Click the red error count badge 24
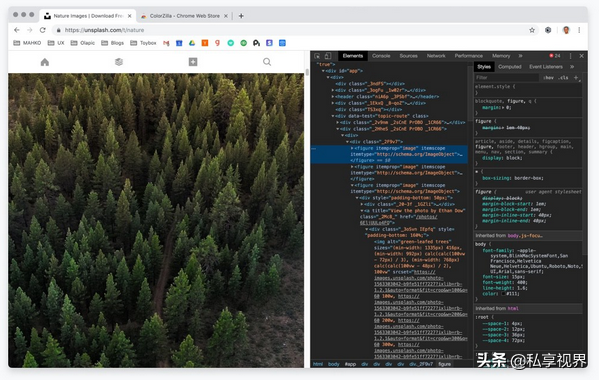599x380 pixels. 555,56
